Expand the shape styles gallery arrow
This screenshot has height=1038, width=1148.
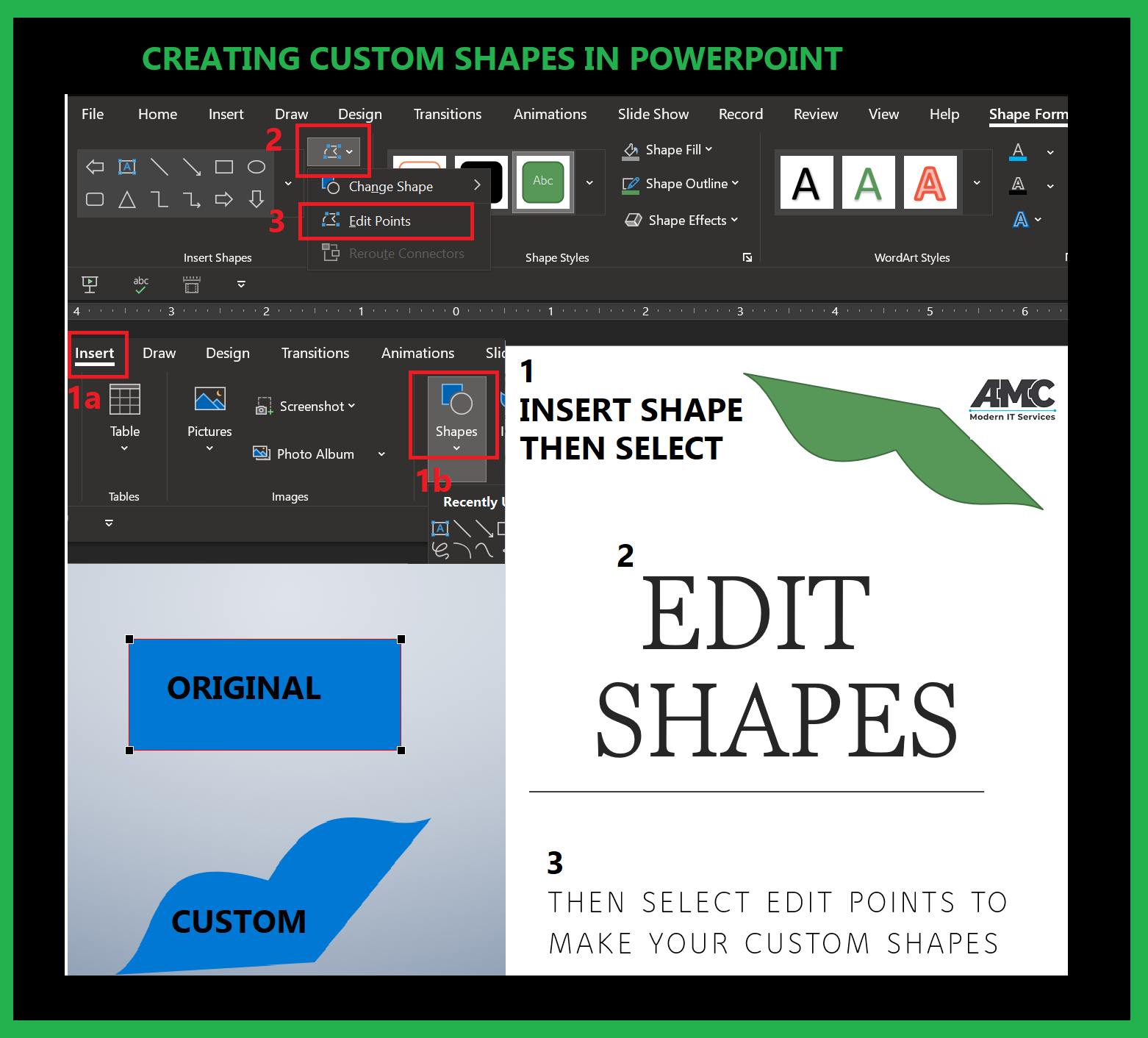click(589, 182)
